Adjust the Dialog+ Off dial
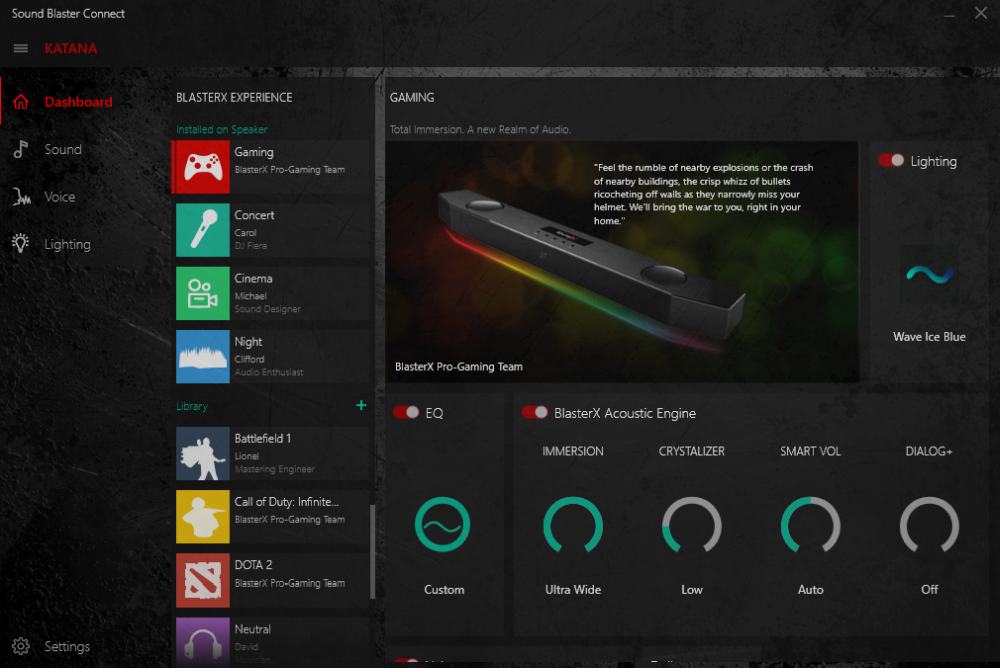 [929, 525]
